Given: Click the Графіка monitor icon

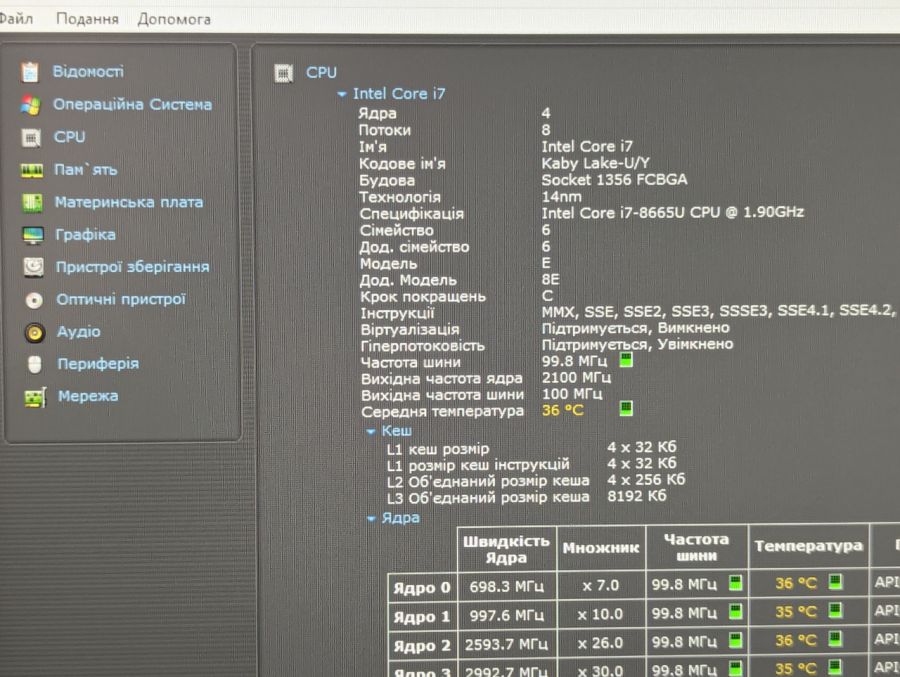Looking at the screenshot, I should pos(33,235).
